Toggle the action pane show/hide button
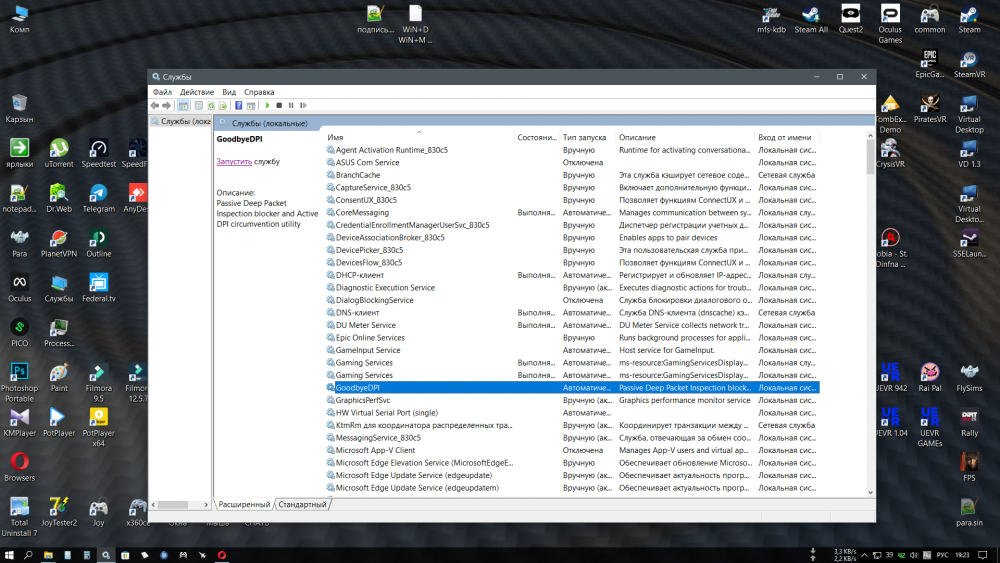 pos(251,105)
